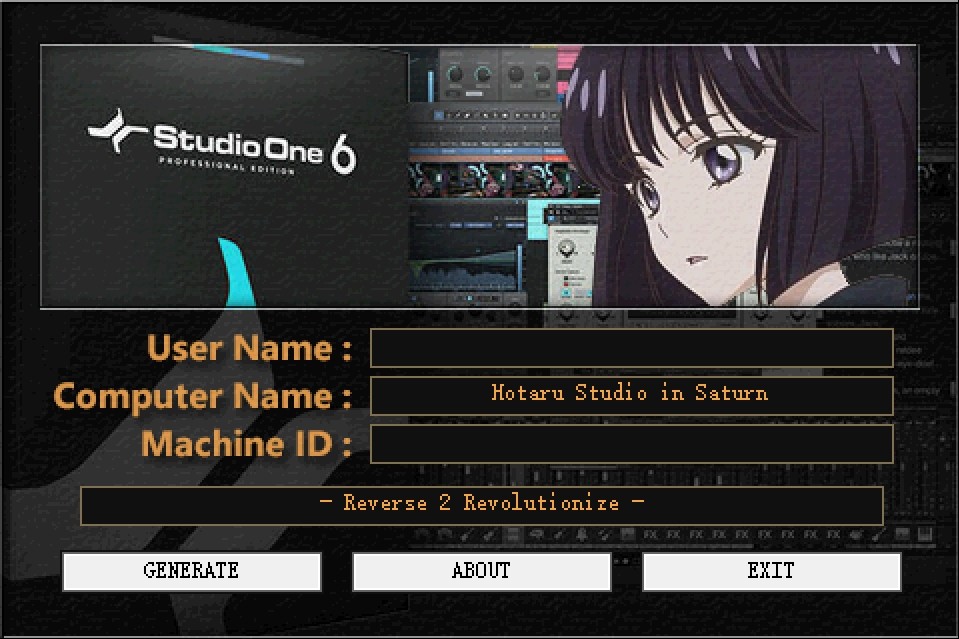Open the ABOUT dialog button
The image size is (959, 639).
point(481,571)
